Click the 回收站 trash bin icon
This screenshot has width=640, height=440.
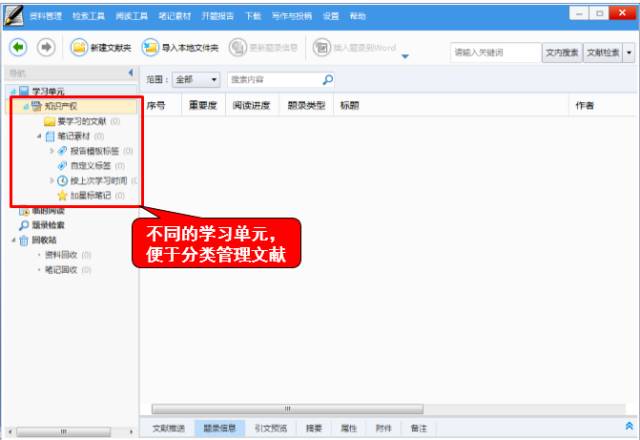[24, 240]
